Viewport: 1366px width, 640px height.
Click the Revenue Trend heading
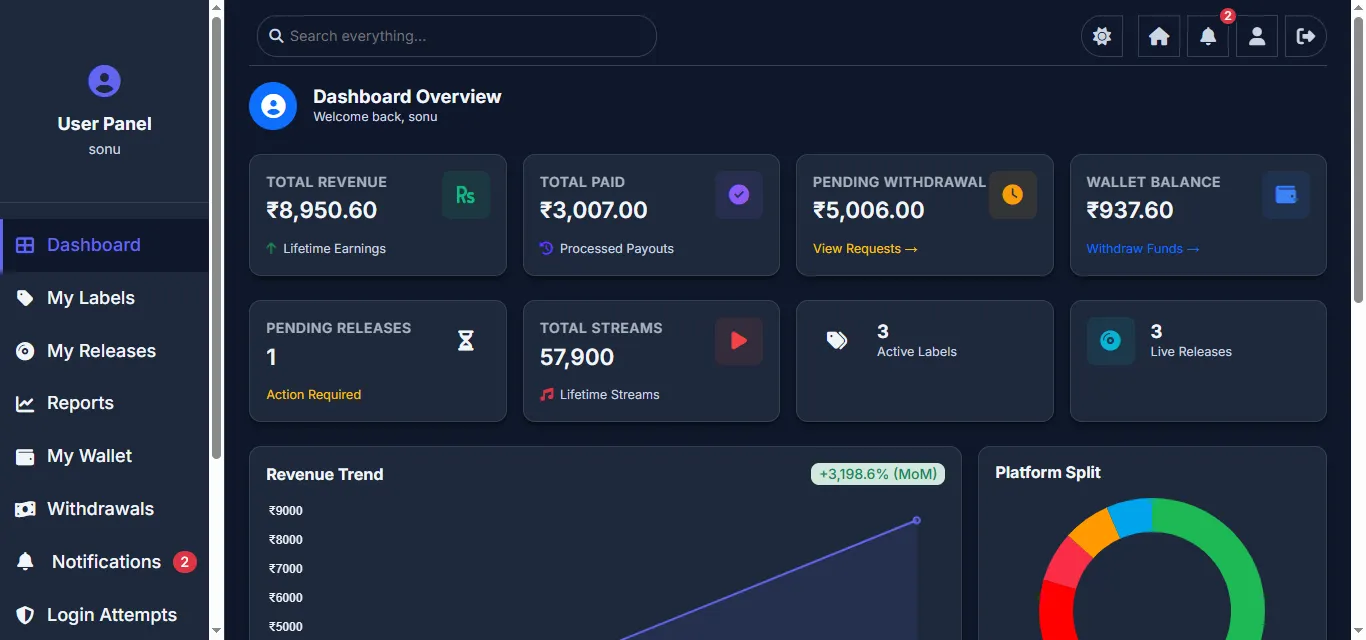coord(325,474)
